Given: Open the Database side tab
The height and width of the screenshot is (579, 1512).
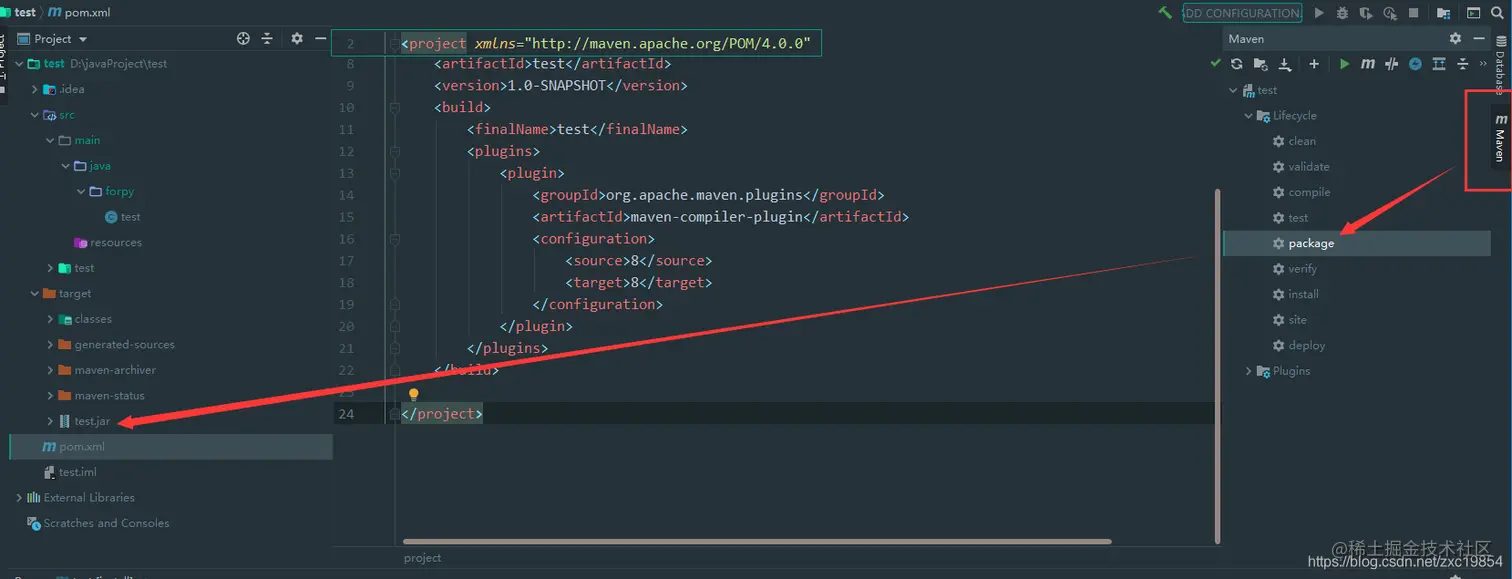Looking at the screenshot, I should tap(1500, 66).
